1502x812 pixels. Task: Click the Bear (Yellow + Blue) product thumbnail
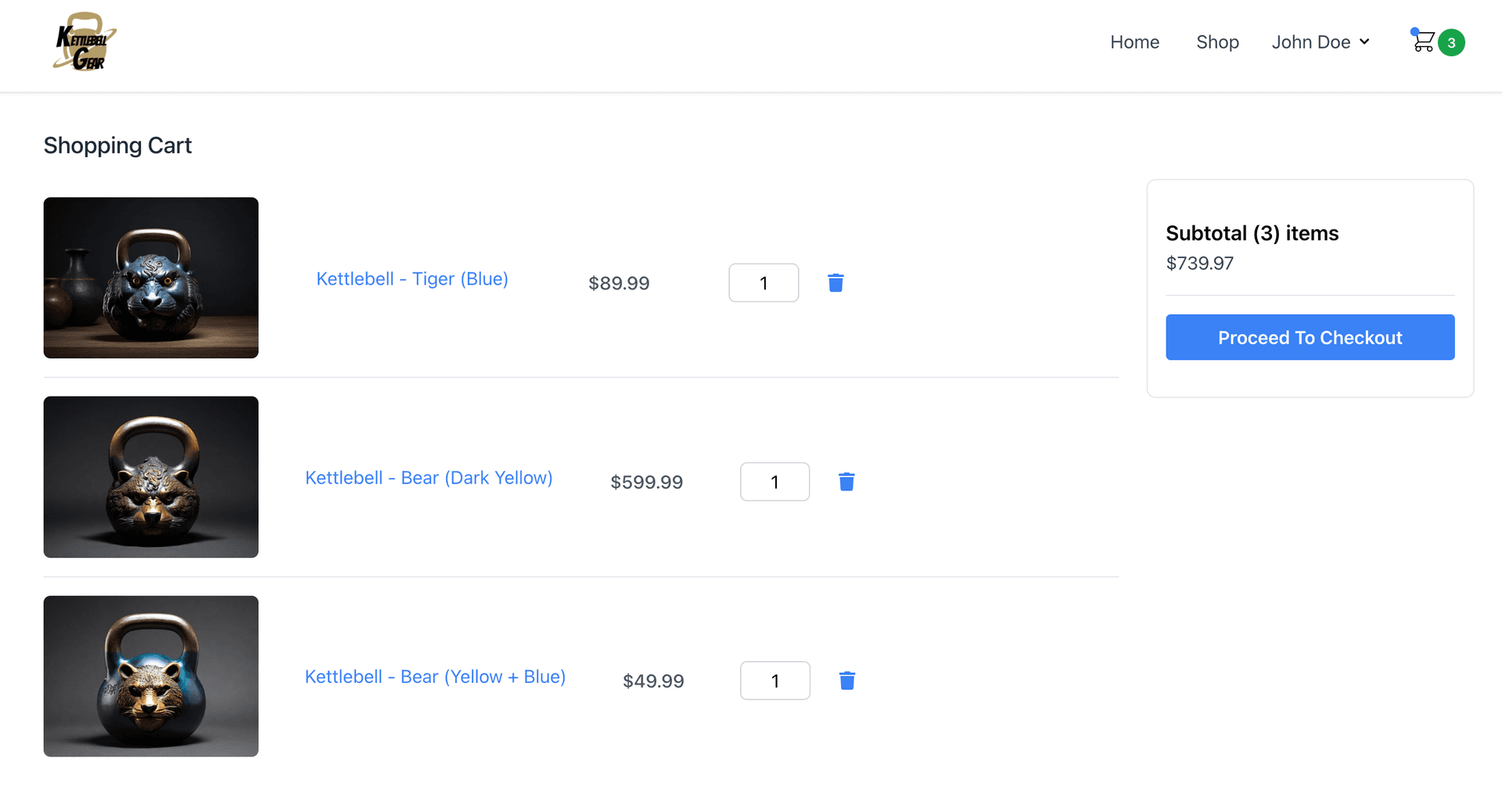(x=150, y=676)
